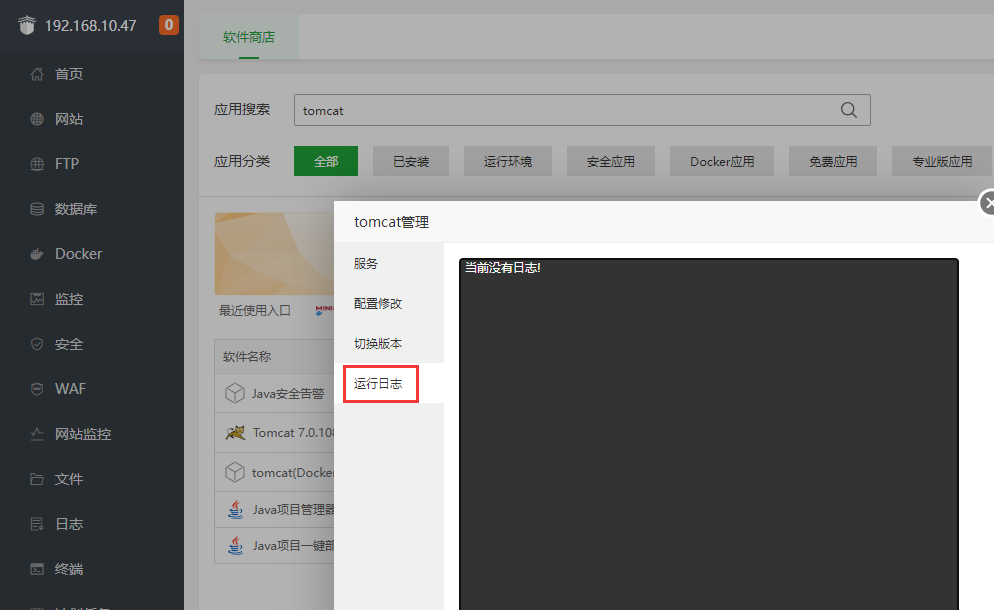Open the 服务 tab in tomcat管理

point(389,263)
